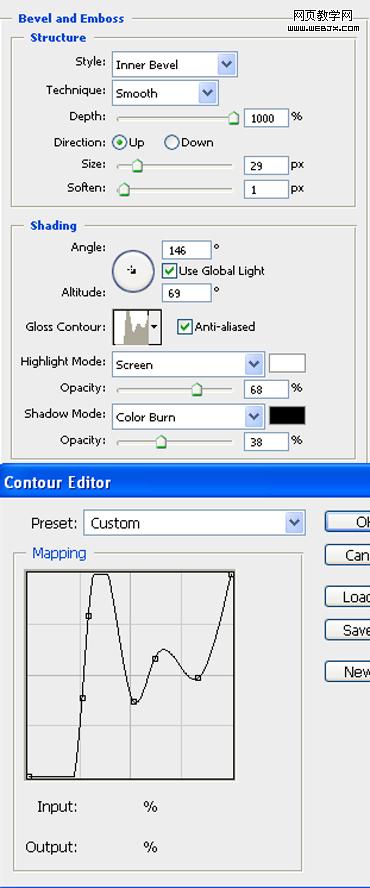This screenshot has width=370, height=888.
Task: Click the Save button in Contour Editor
Action: point(347,630)
